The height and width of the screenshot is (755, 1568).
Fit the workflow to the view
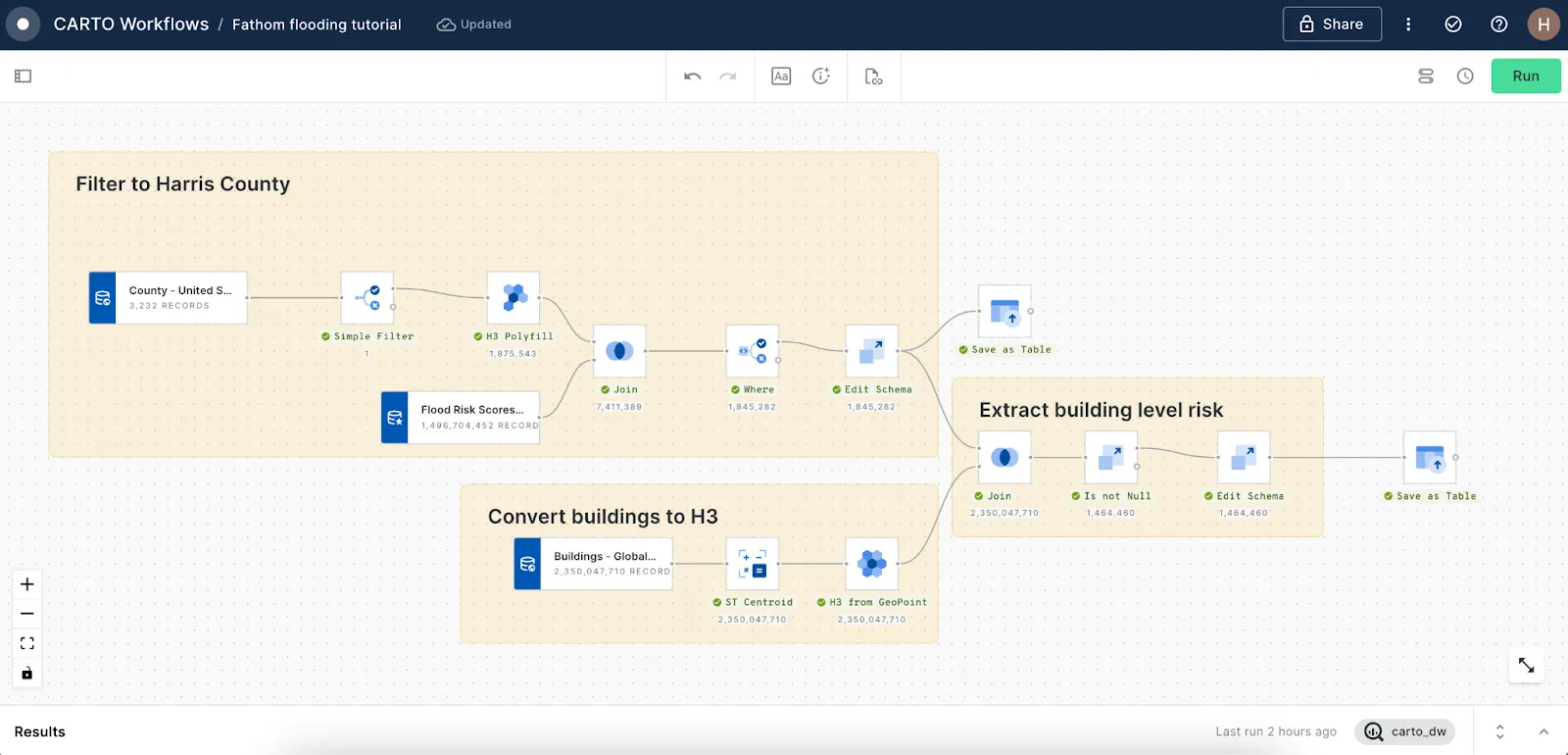(x=27, y=643)
